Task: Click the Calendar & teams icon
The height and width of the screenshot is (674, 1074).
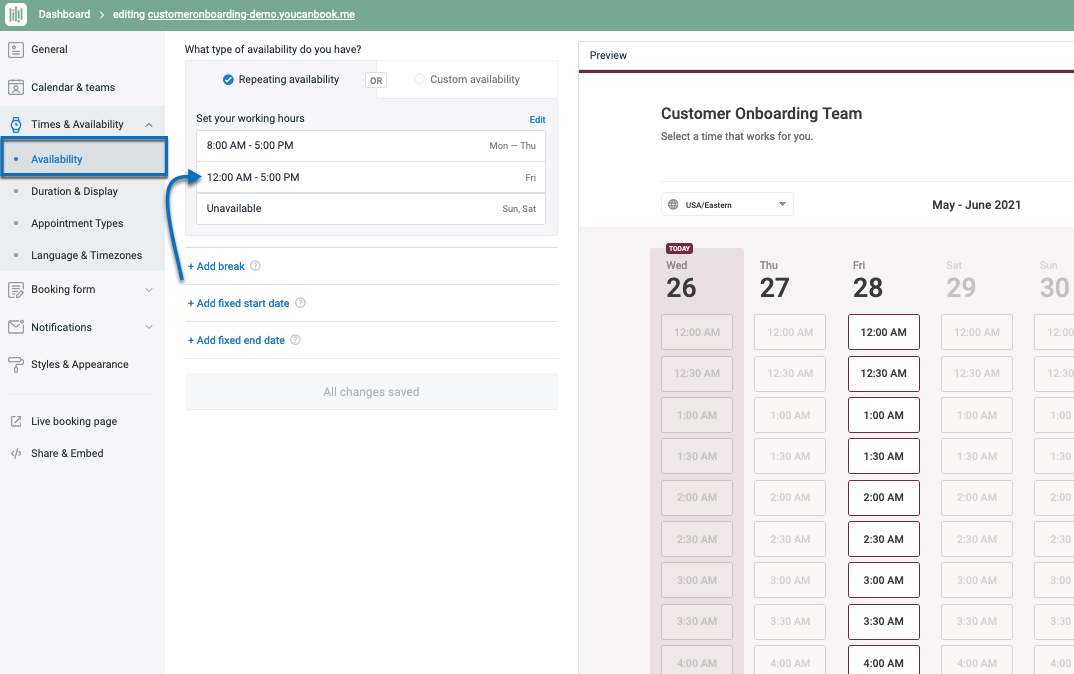Action: (x=16, y=87)
